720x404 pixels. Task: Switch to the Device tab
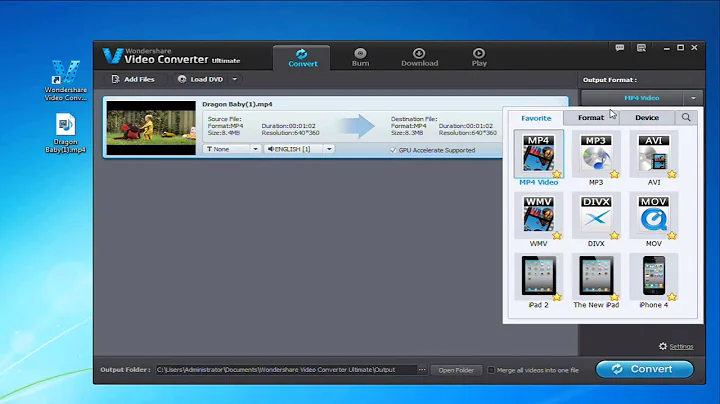647,118
